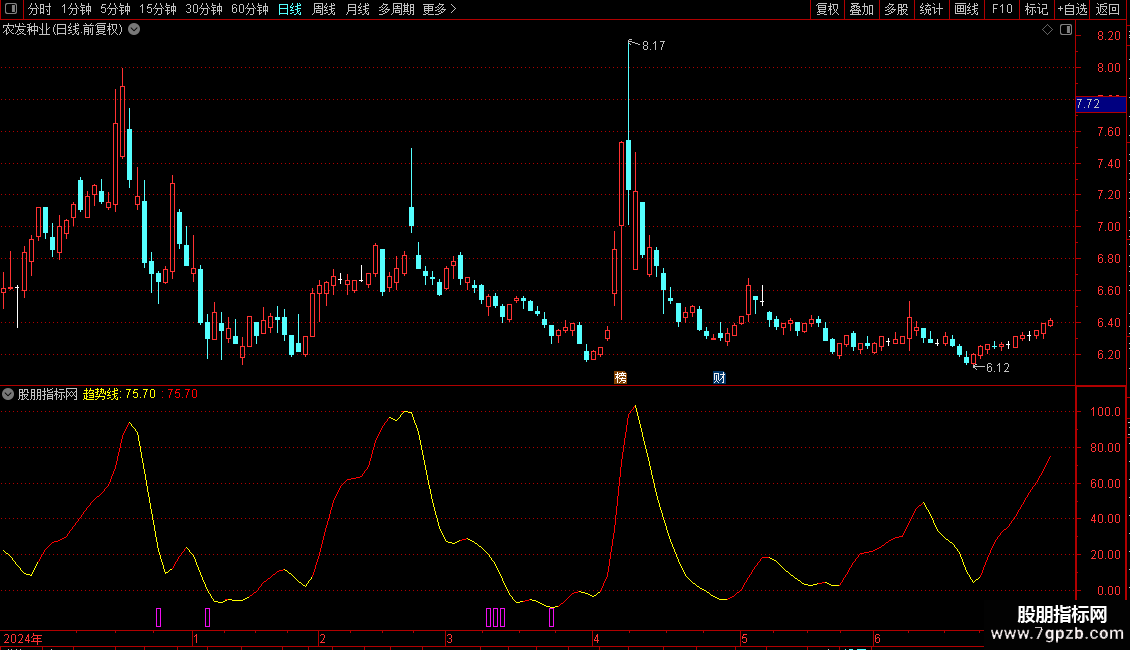This screenshot has height=650, width=1130.
Task: Click the 返回 back button
Action: click(x=1108, y=9)
